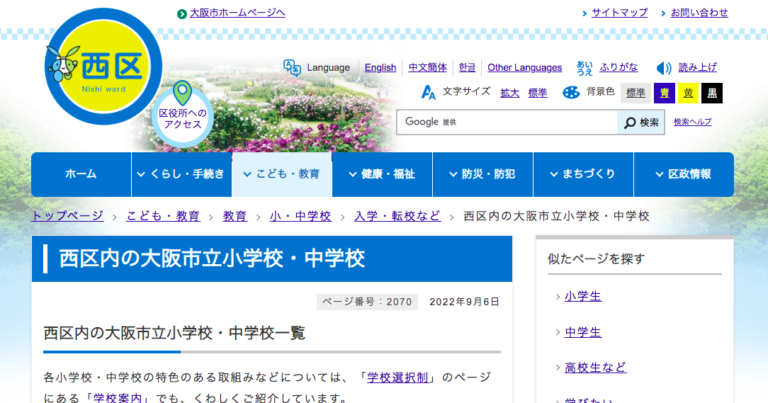
Task: Click the speaker icon for 読み上げ
Action: tap(664, 68)
